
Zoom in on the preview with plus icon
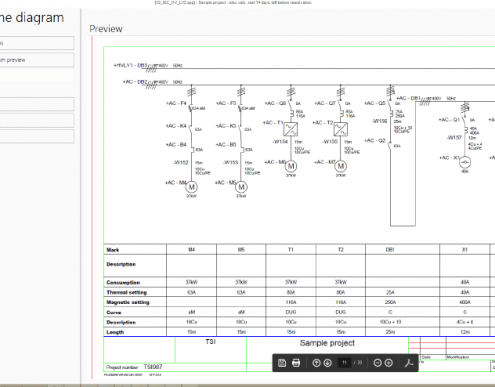389,363
